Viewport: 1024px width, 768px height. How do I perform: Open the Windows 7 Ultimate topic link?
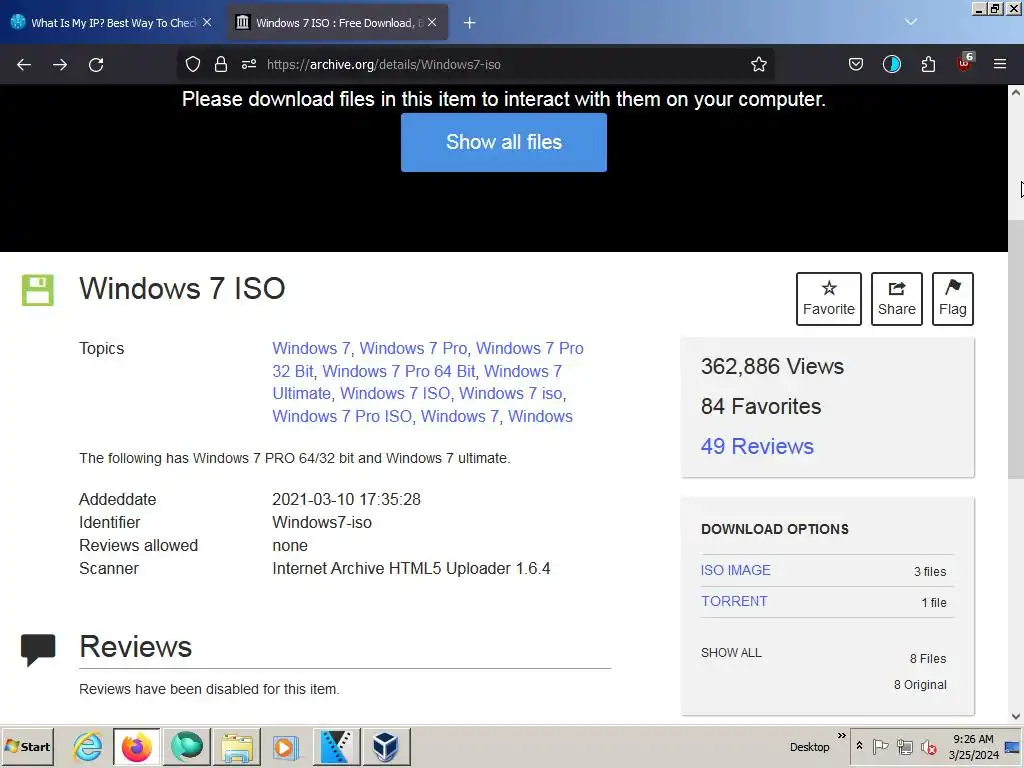[x=417, y=382]
